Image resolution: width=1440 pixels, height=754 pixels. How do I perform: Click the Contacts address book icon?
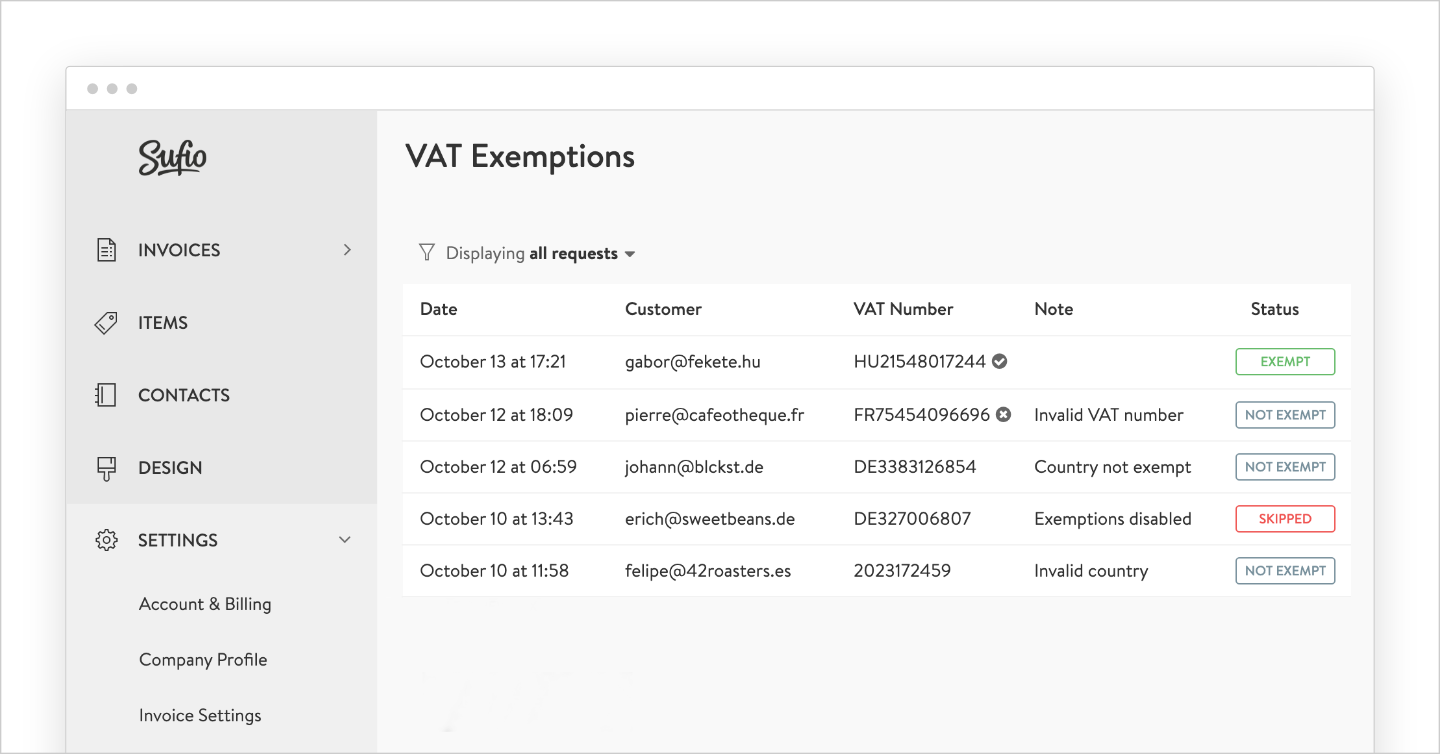click(106, 395)
